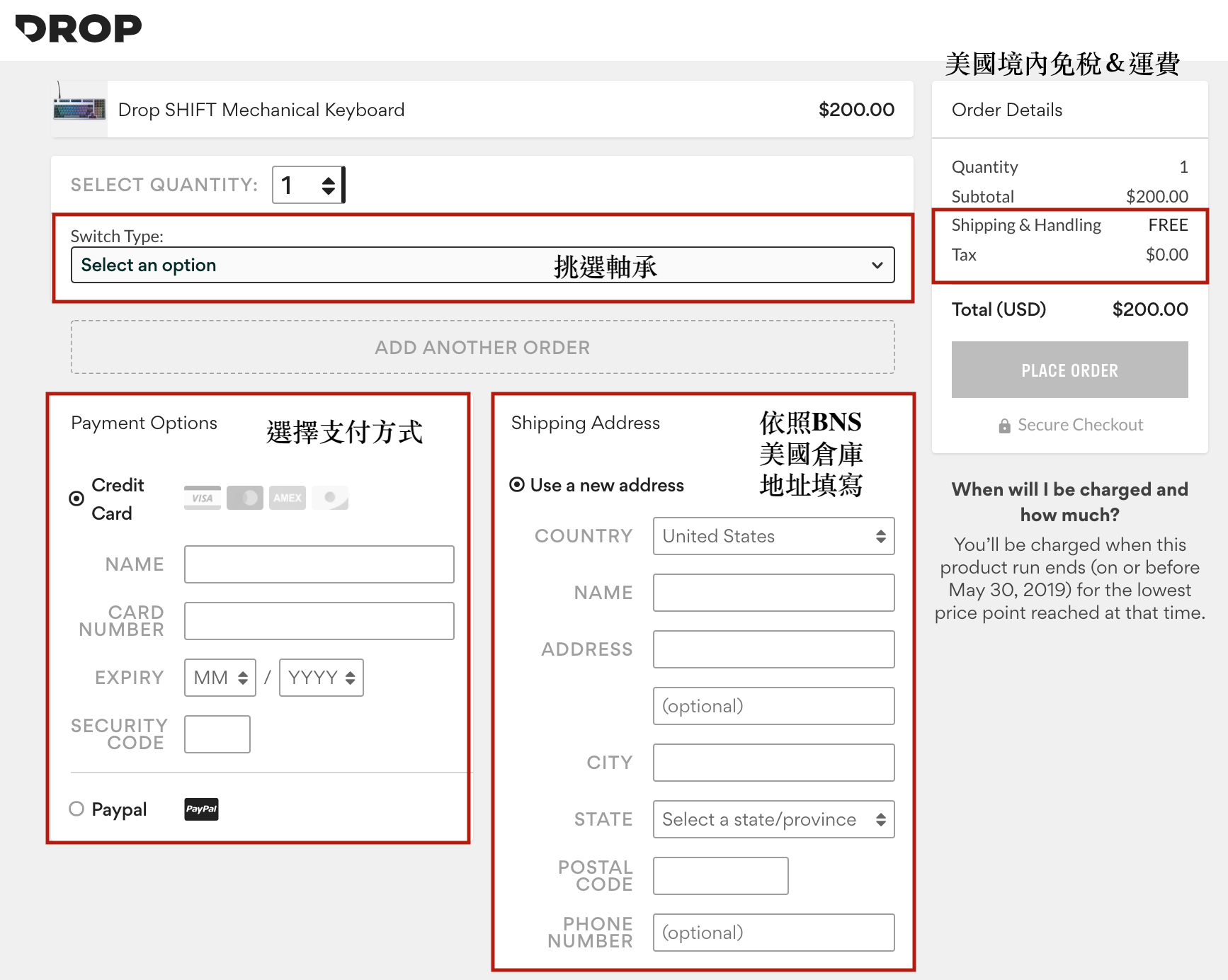Open the Switch Type dropdown
The image size is (1228, 980).
click(482, 265)
